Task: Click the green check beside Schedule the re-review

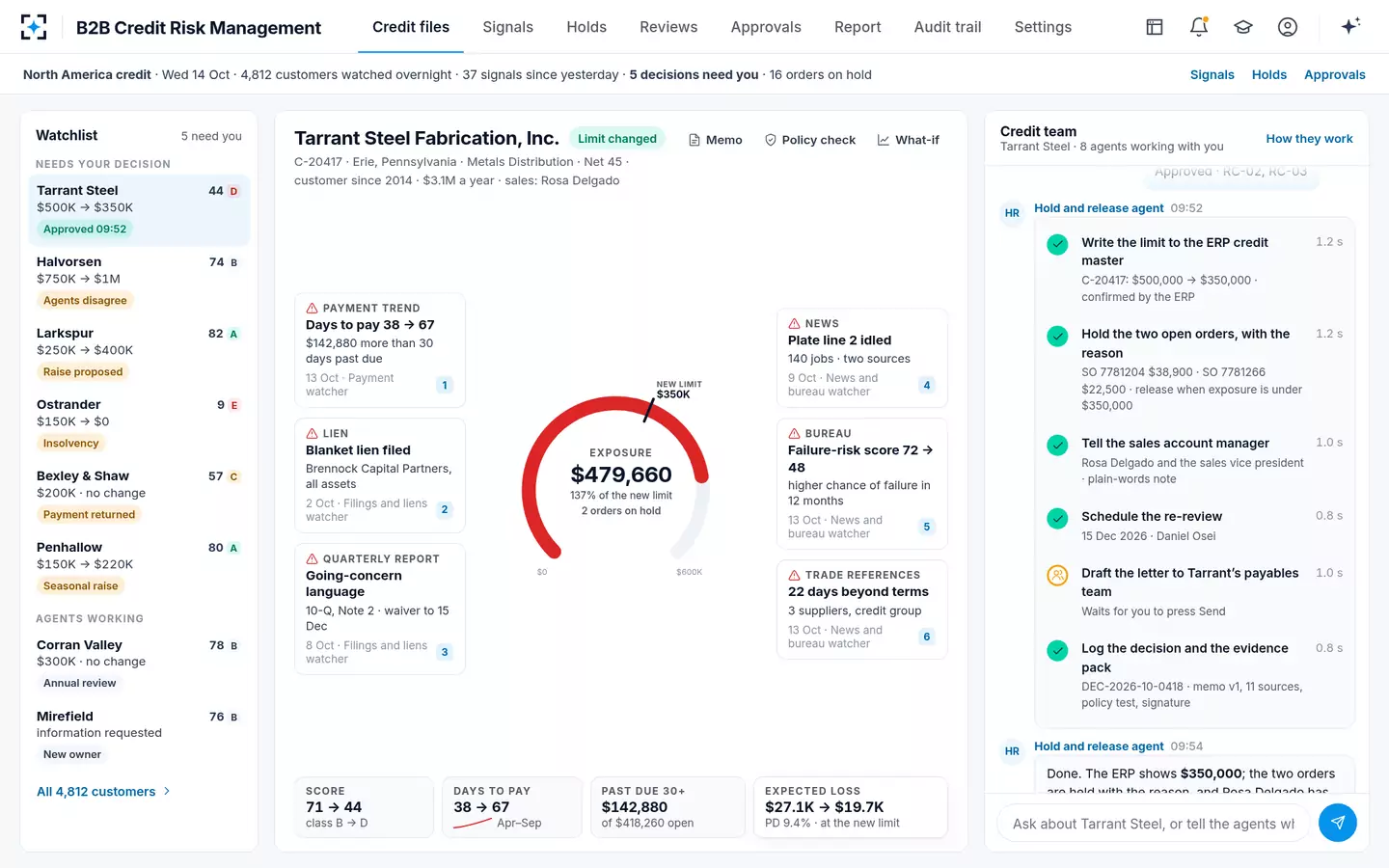Action: [1057, 519]
